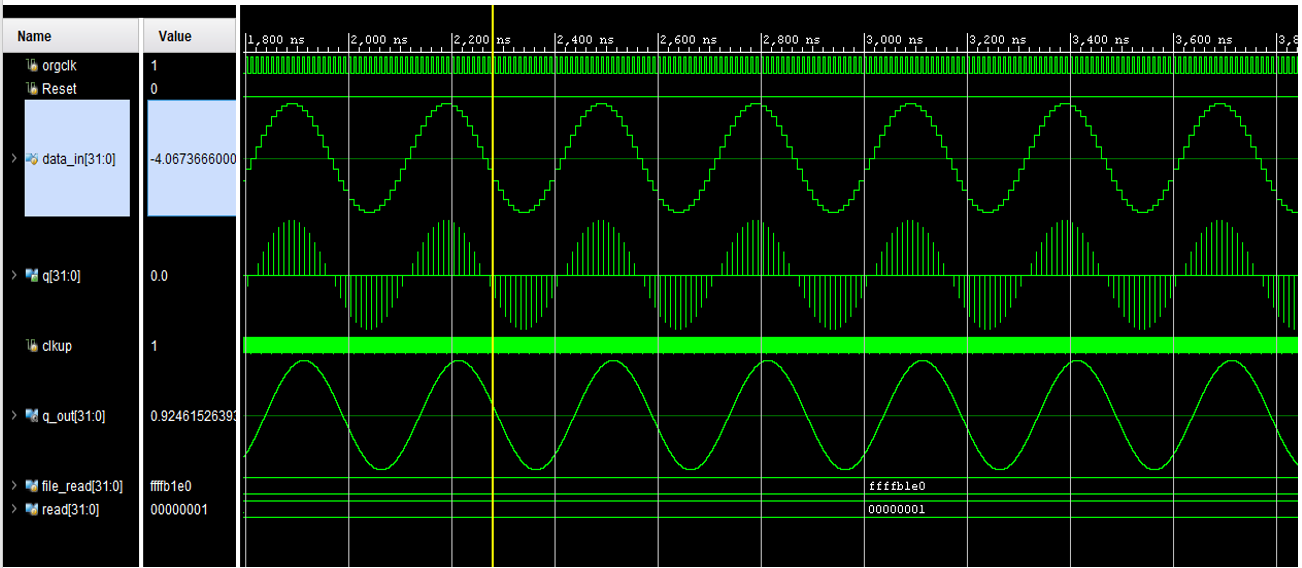Click the file_read value ffffb1e0
The width and height of the screenshot is (1302, 568).
point(170,486)
